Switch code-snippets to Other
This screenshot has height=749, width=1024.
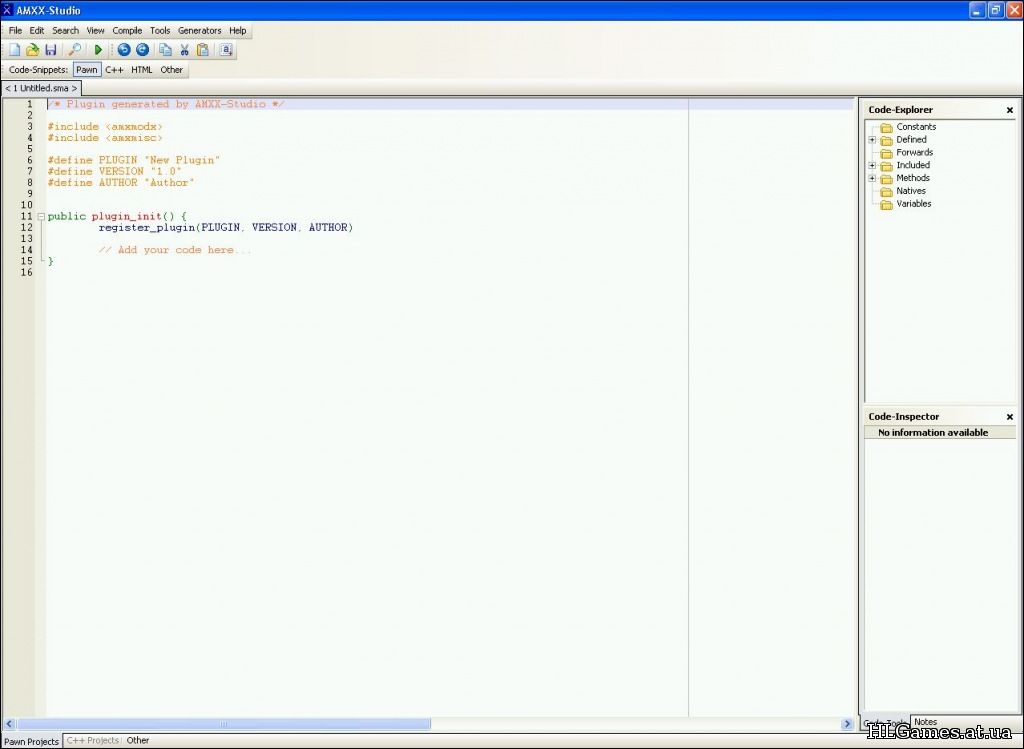(x=172, y=69)
